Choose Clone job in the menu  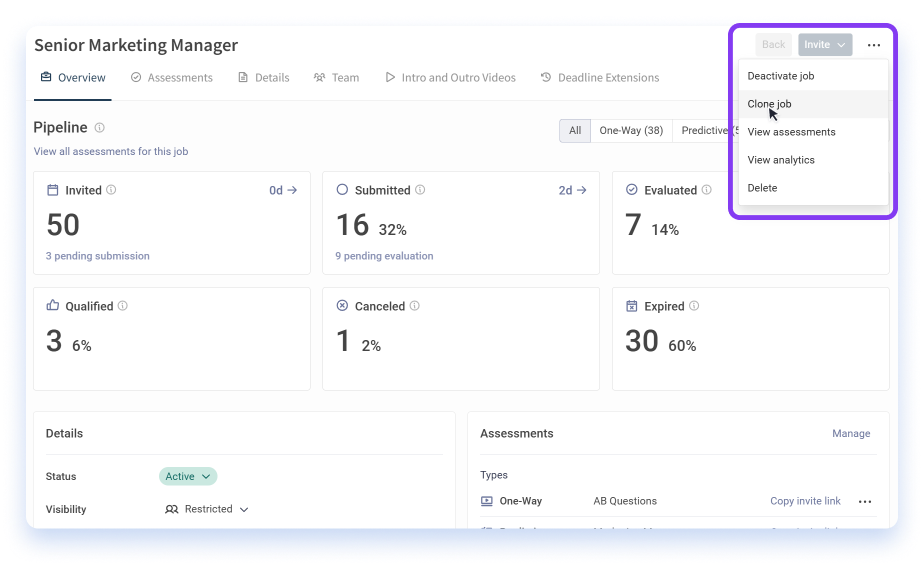coord(813,104)
